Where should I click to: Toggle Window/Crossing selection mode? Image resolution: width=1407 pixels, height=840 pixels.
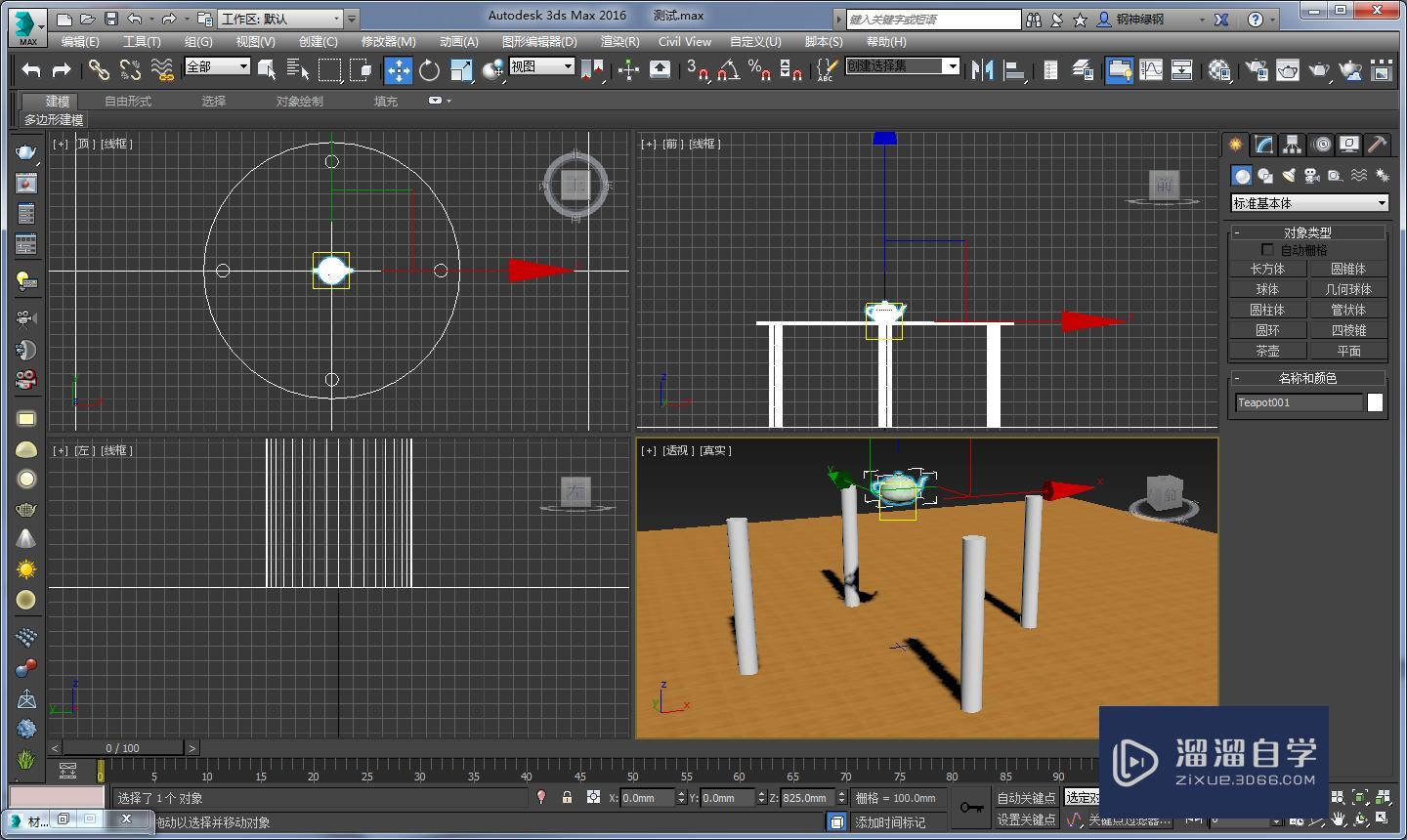(x=362, y=69)
